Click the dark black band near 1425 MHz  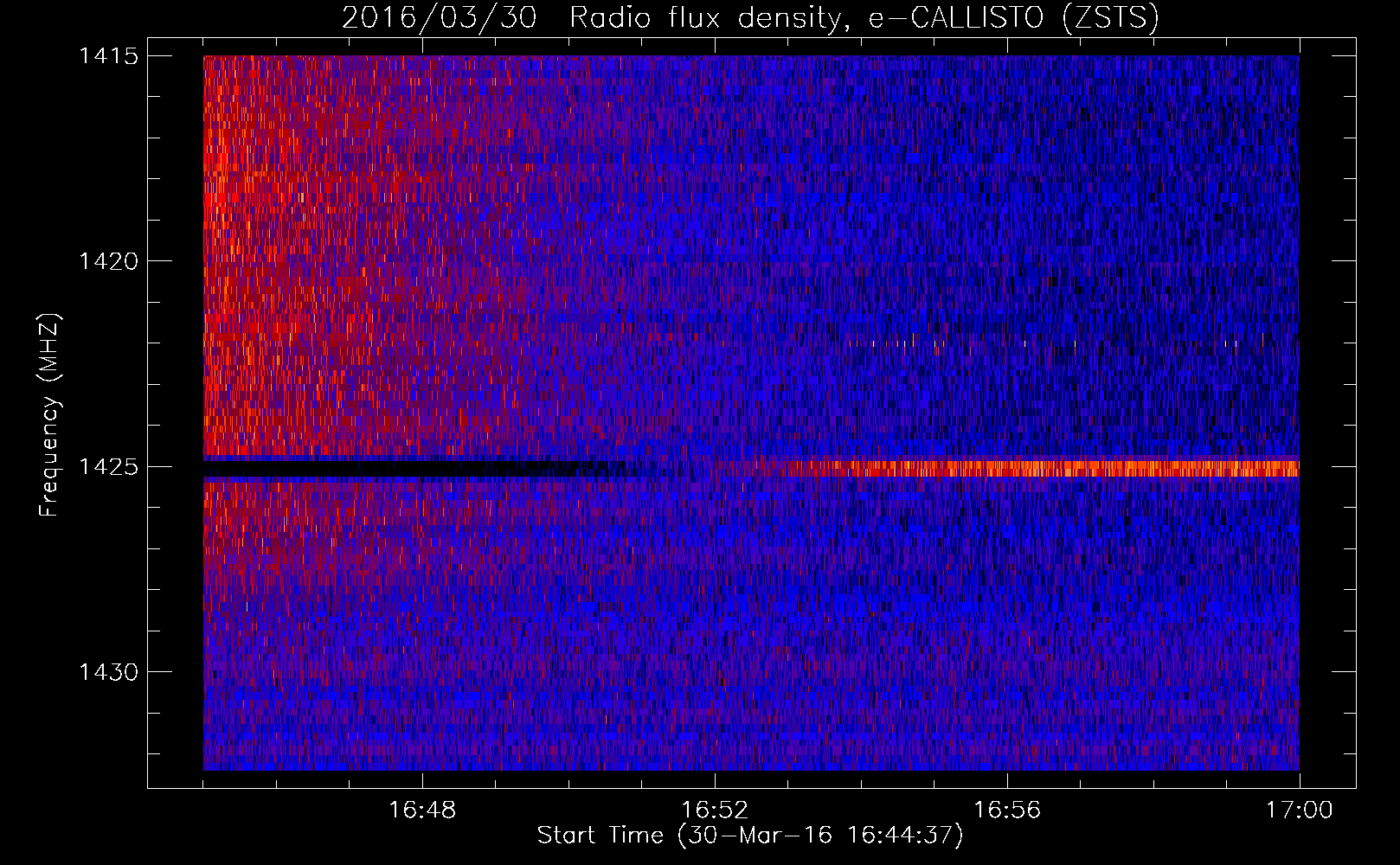[415, 468]
